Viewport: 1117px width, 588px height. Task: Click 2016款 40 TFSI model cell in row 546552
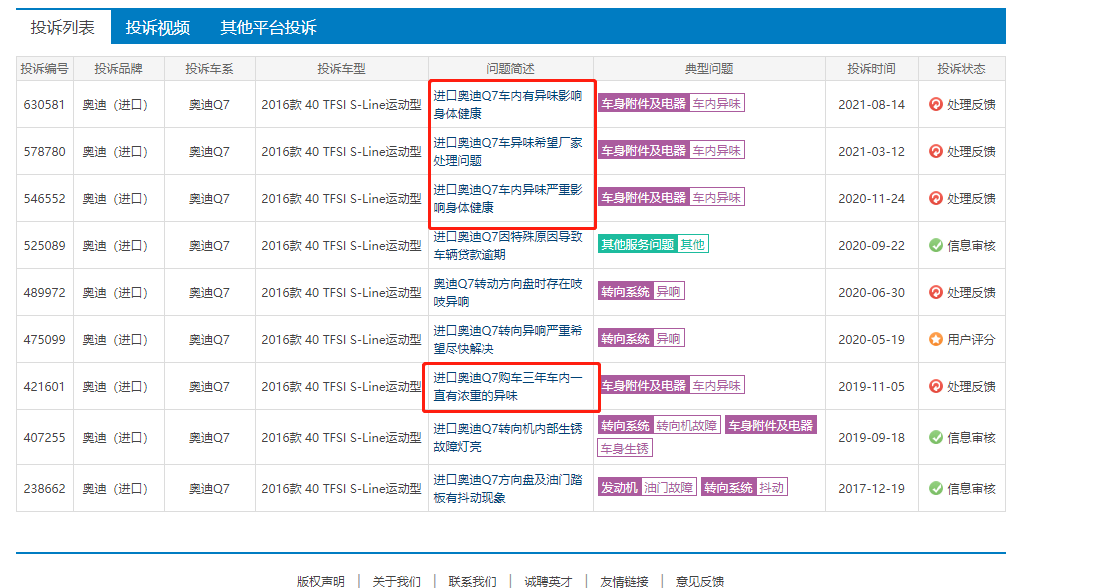(341, 198)
